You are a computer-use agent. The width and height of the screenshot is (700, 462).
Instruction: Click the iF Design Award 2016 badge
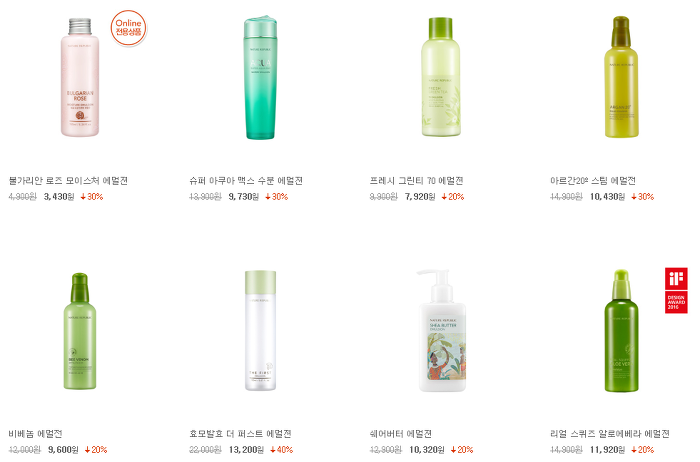pos(676,290)
